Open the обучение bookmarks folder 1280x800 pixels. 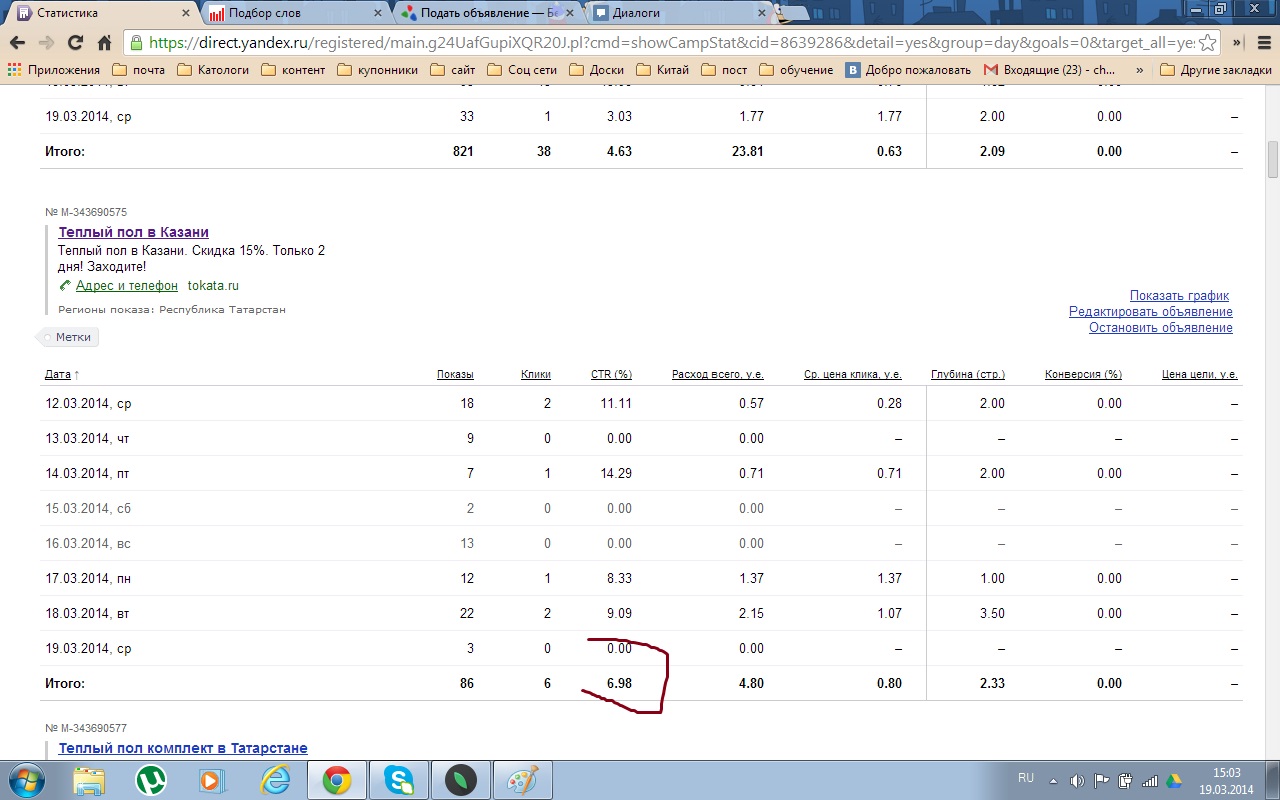pyautogui.click(x=797, y=70)
